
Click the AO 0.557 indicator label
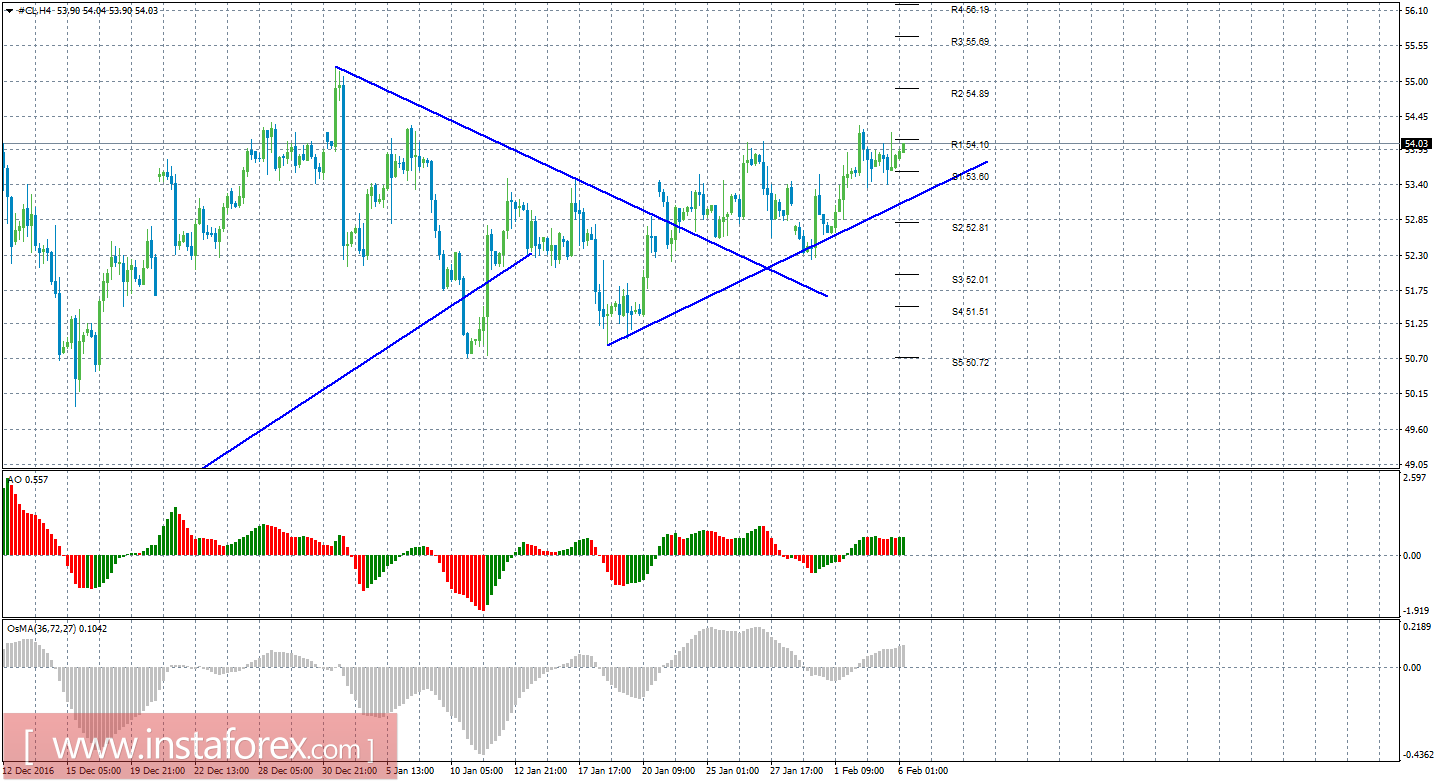tap(27, 480)
